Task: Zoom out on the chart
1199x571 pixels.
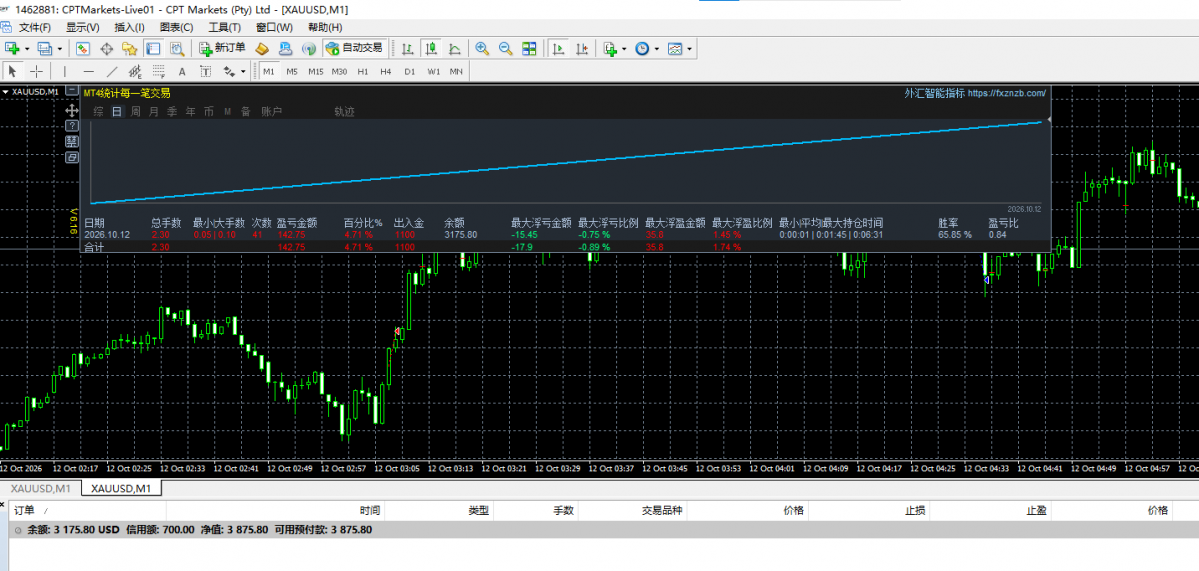Action: (x=505, y=48)
